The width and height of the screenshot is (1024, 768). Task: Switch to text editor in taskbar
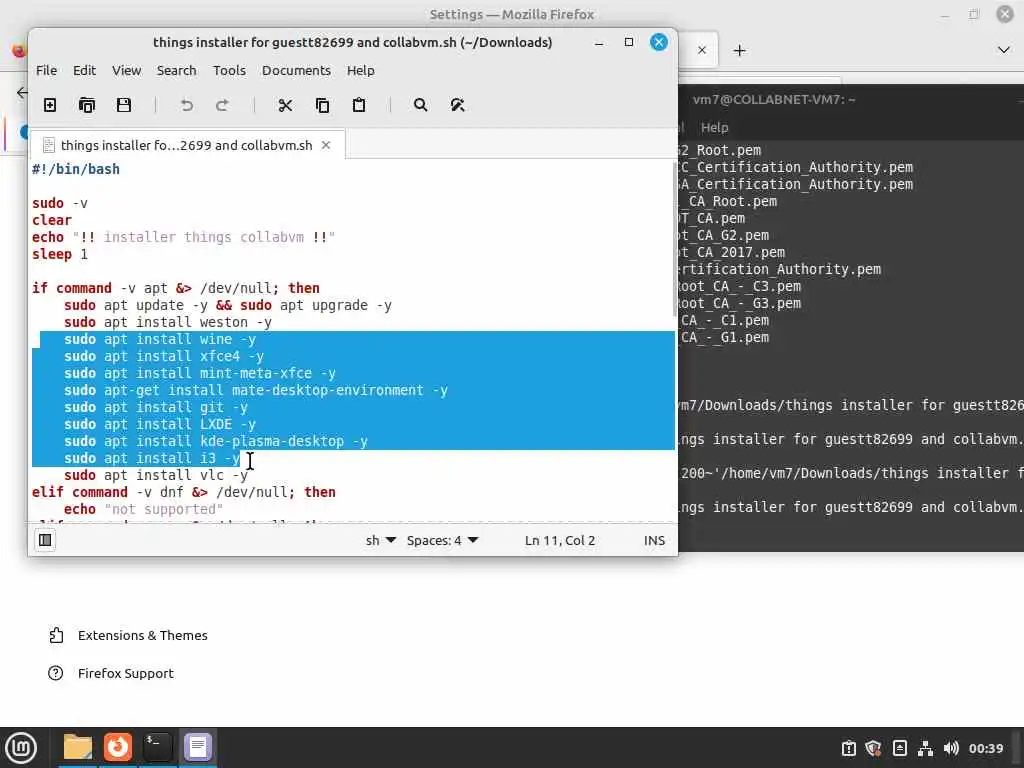click(x=197, y=747)
